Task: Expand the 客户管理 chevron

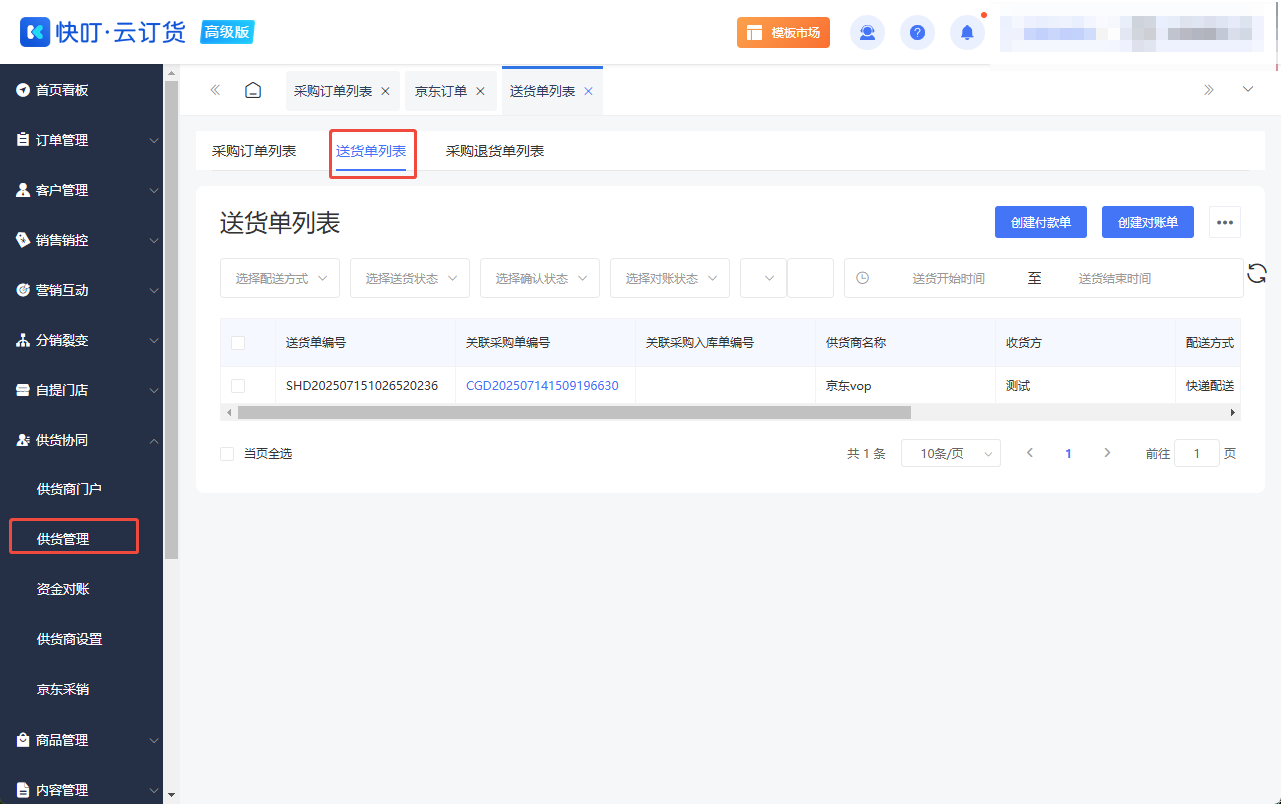Action: (x=153, y=191)
